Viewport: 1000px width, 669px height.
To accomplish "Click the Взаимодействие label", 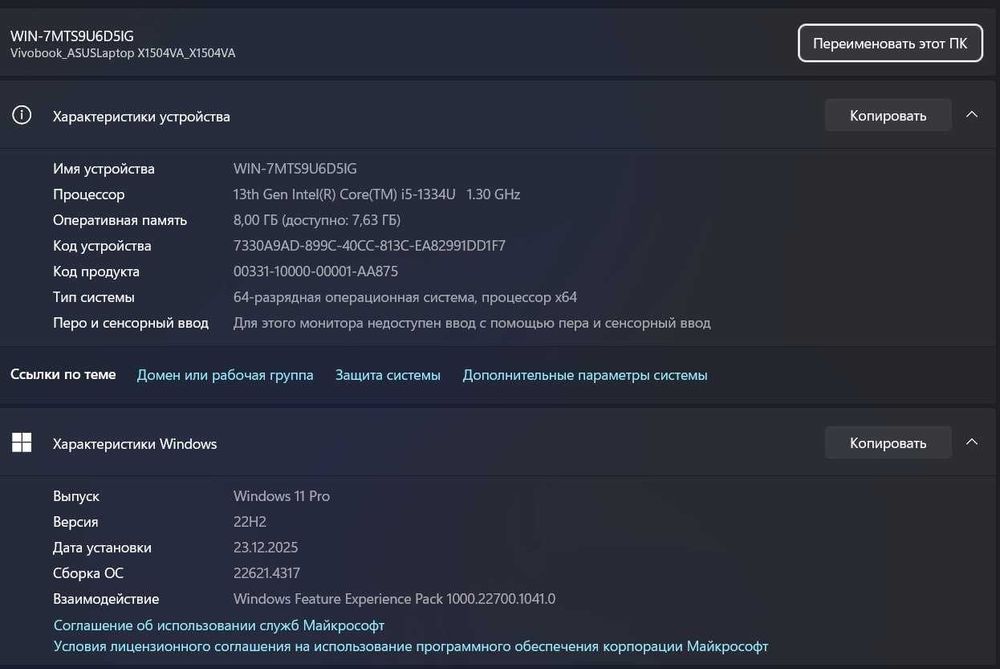I will coord(106,599).
